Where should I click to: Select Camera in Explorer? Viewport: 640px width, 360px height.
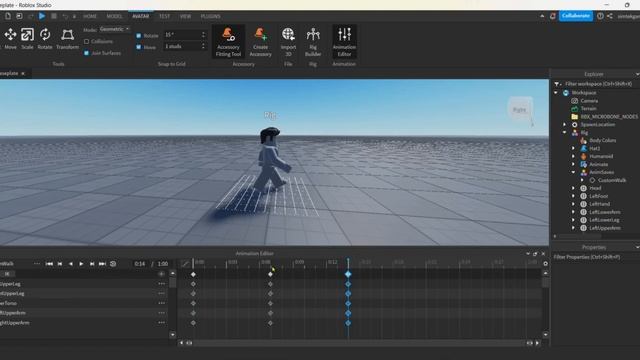pyautogui.click(x=589, y=101)
